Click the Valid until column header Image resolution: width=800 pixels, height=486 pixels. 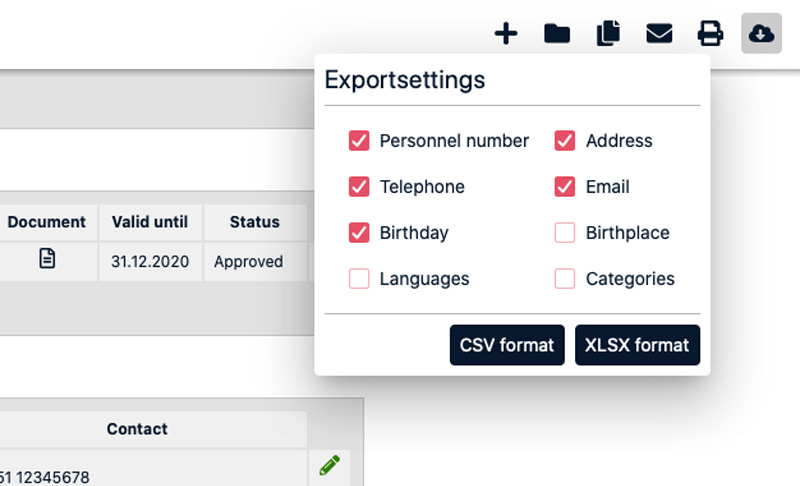pyautogui.click(x=150, y=222)
